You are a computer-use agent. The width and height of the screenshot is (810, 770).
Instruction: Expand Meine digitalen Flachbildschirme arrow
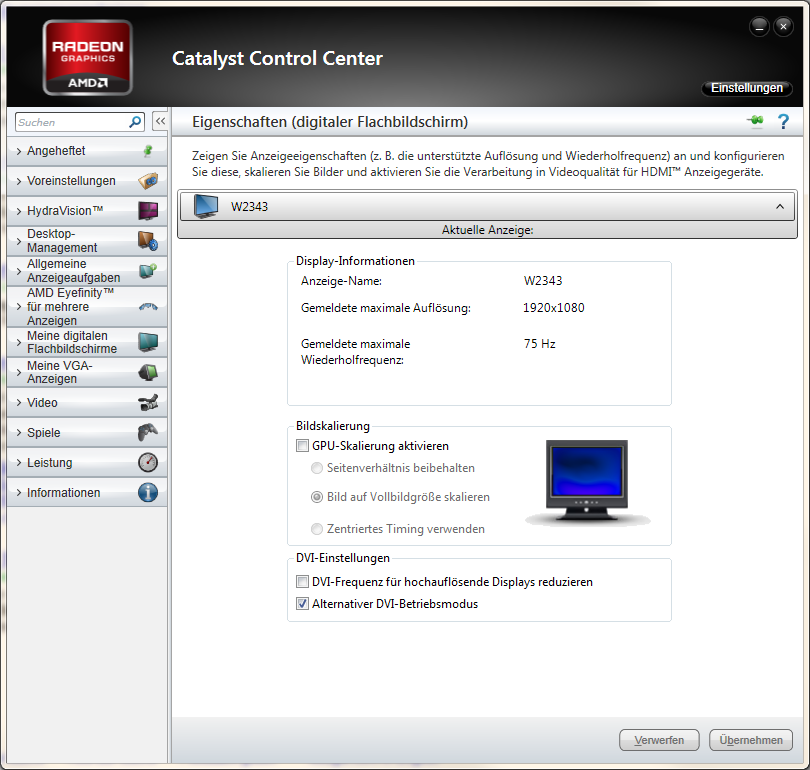coord(19,342)
